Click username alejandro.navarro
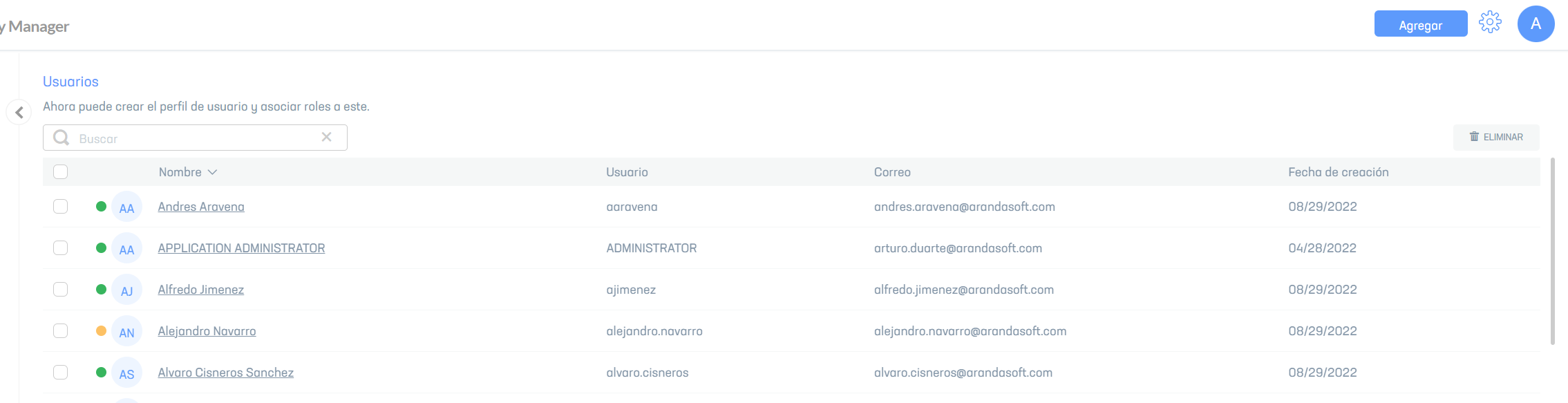The height and width of the screenshot is (403, 1568). tap(654, 331)
